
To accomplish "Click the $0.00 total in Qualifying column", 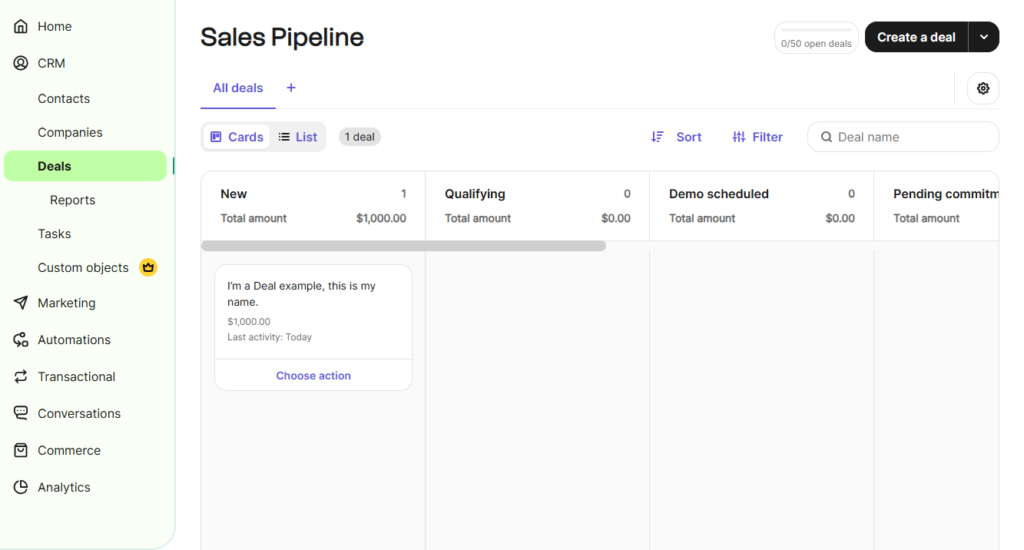I will [x=616, y=218].
